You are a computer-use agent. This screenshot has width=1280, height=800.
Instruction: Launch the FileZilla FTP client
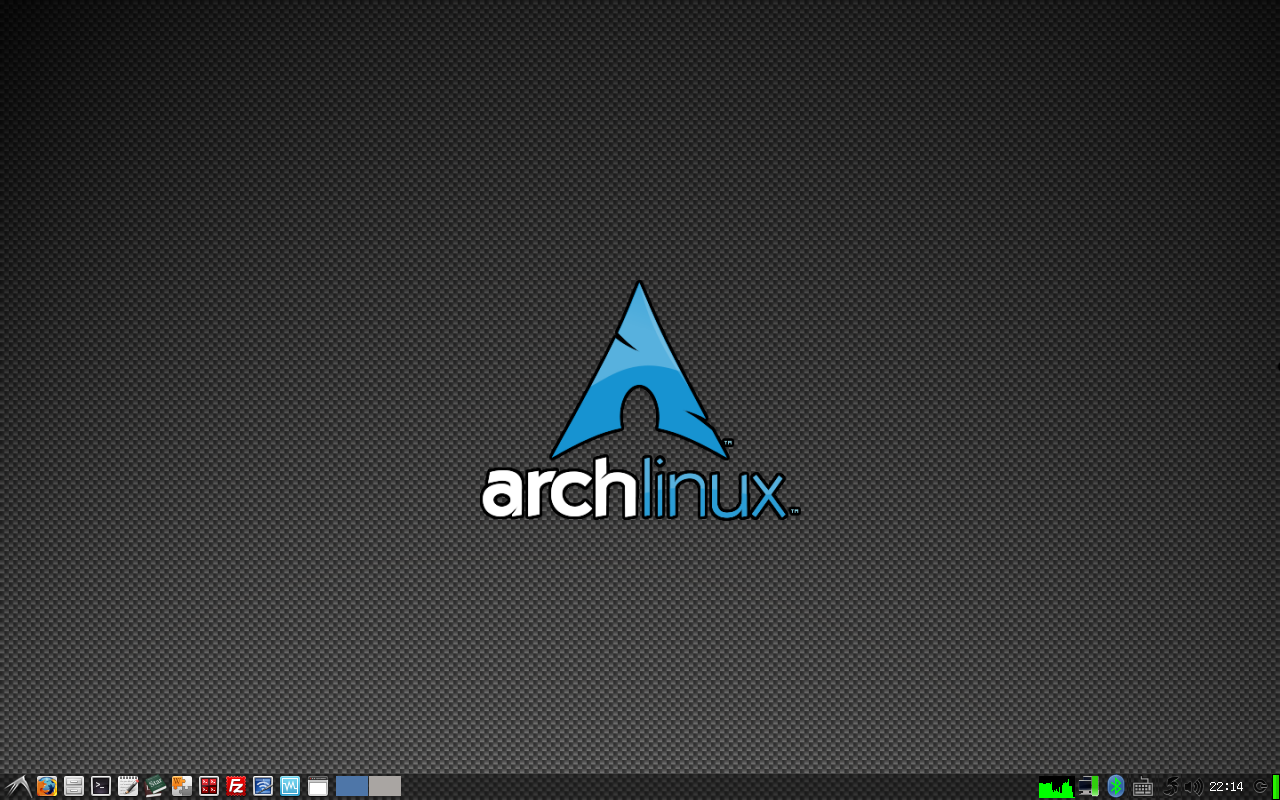236,786
